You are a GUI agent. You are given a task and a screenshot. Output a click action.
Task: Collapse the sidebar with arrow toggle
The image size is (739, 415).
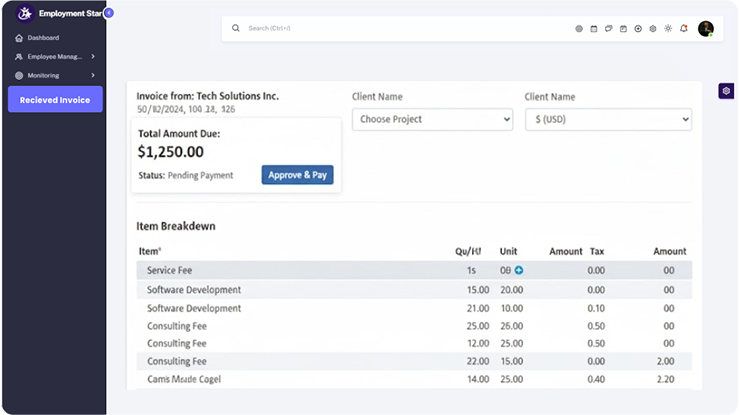coord(108,13)
